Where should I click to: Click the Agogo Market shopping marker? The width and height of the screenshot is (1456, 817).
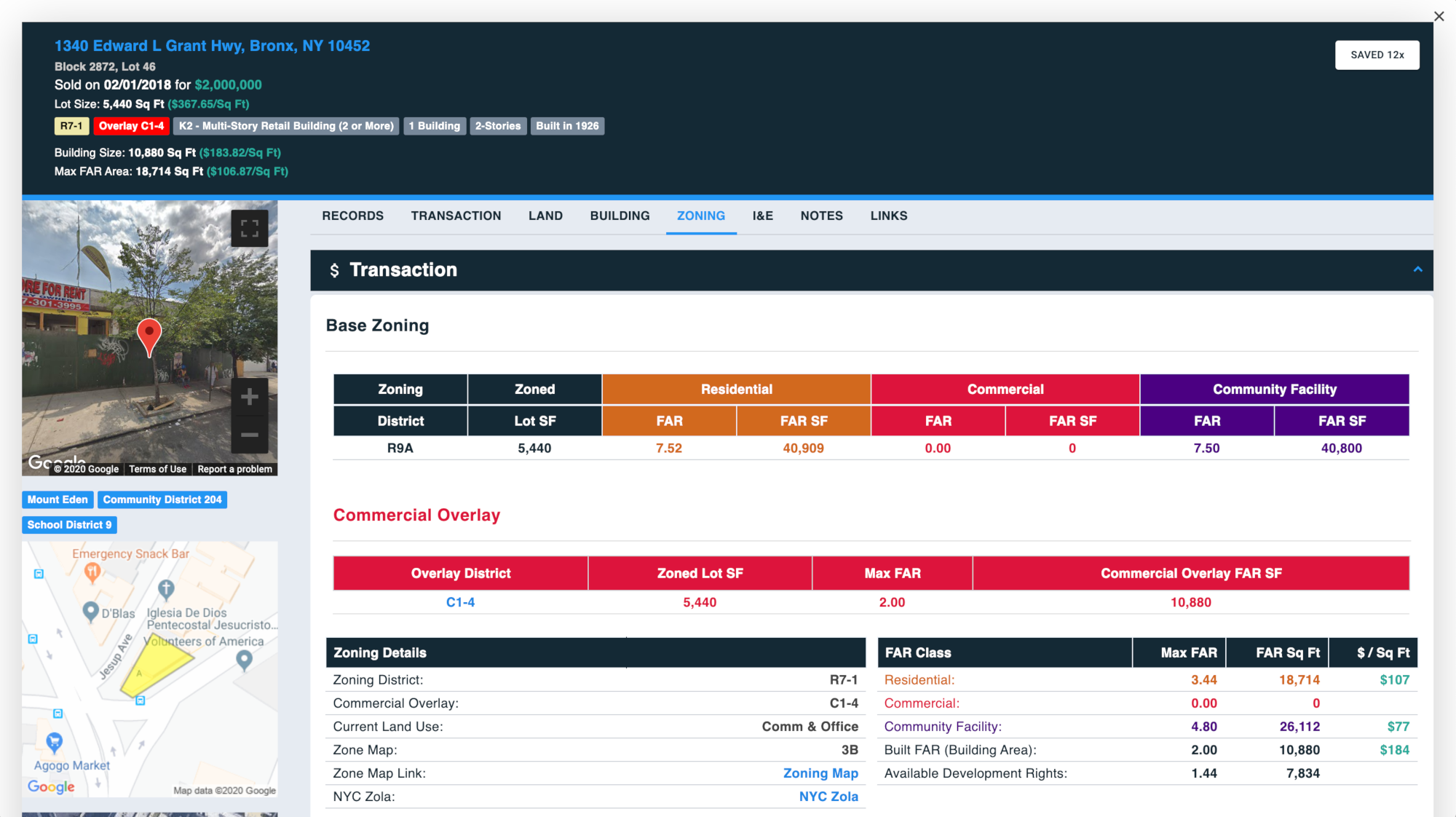click(x=54, y=743)
